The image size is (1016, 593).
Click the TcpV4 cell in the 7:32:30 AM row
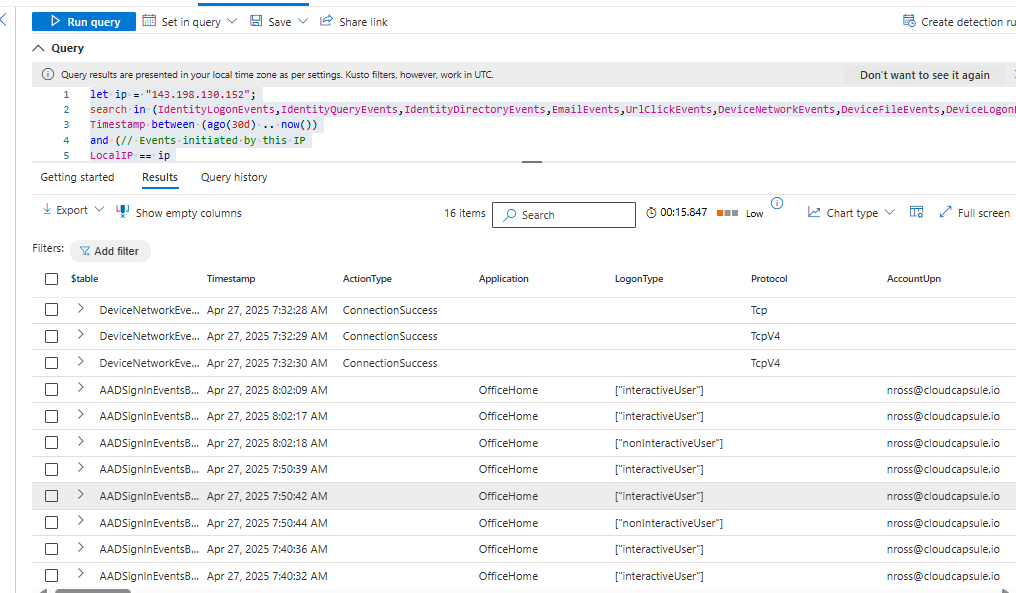coord(765,363)
